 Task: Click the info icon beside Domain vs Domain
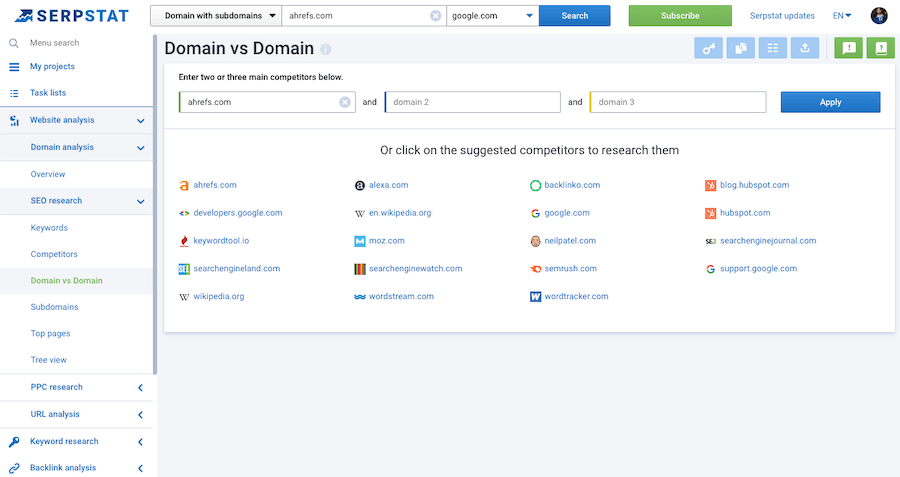pyautogui.click(x=325, y=49)
